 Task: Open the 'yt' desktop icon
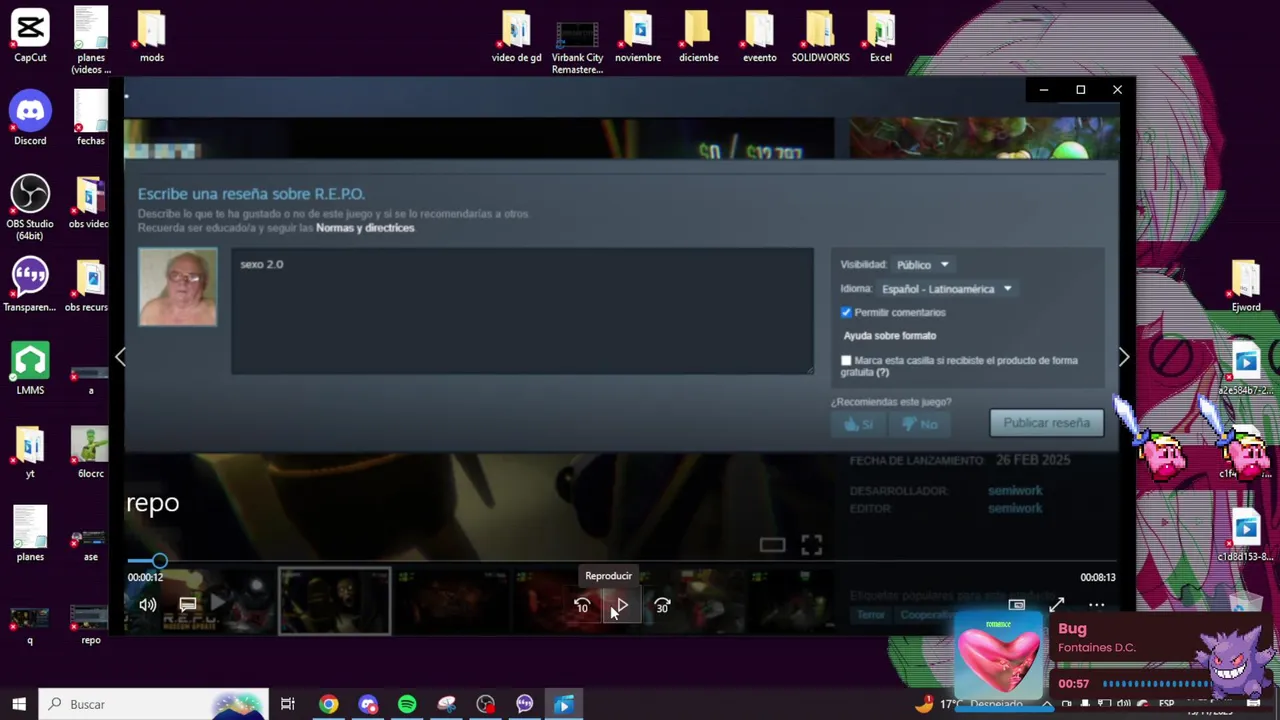click(x=30, y=452)
